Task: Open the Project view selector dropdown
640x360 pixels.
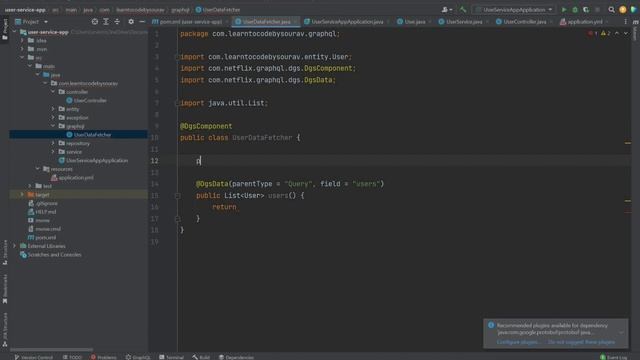Action: coord(32,22)
